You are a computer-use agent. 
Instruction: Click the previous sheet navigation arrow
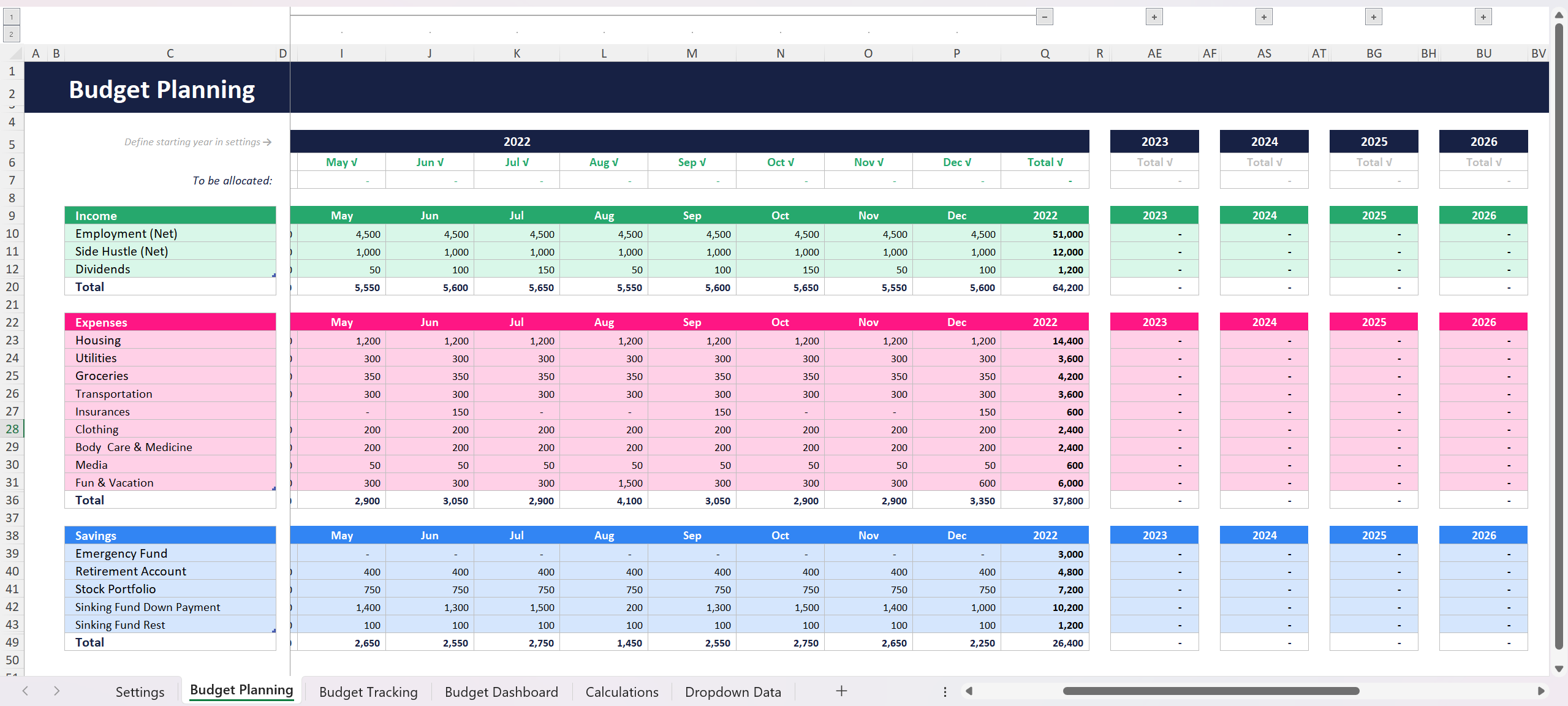click(x=25, y=691)
